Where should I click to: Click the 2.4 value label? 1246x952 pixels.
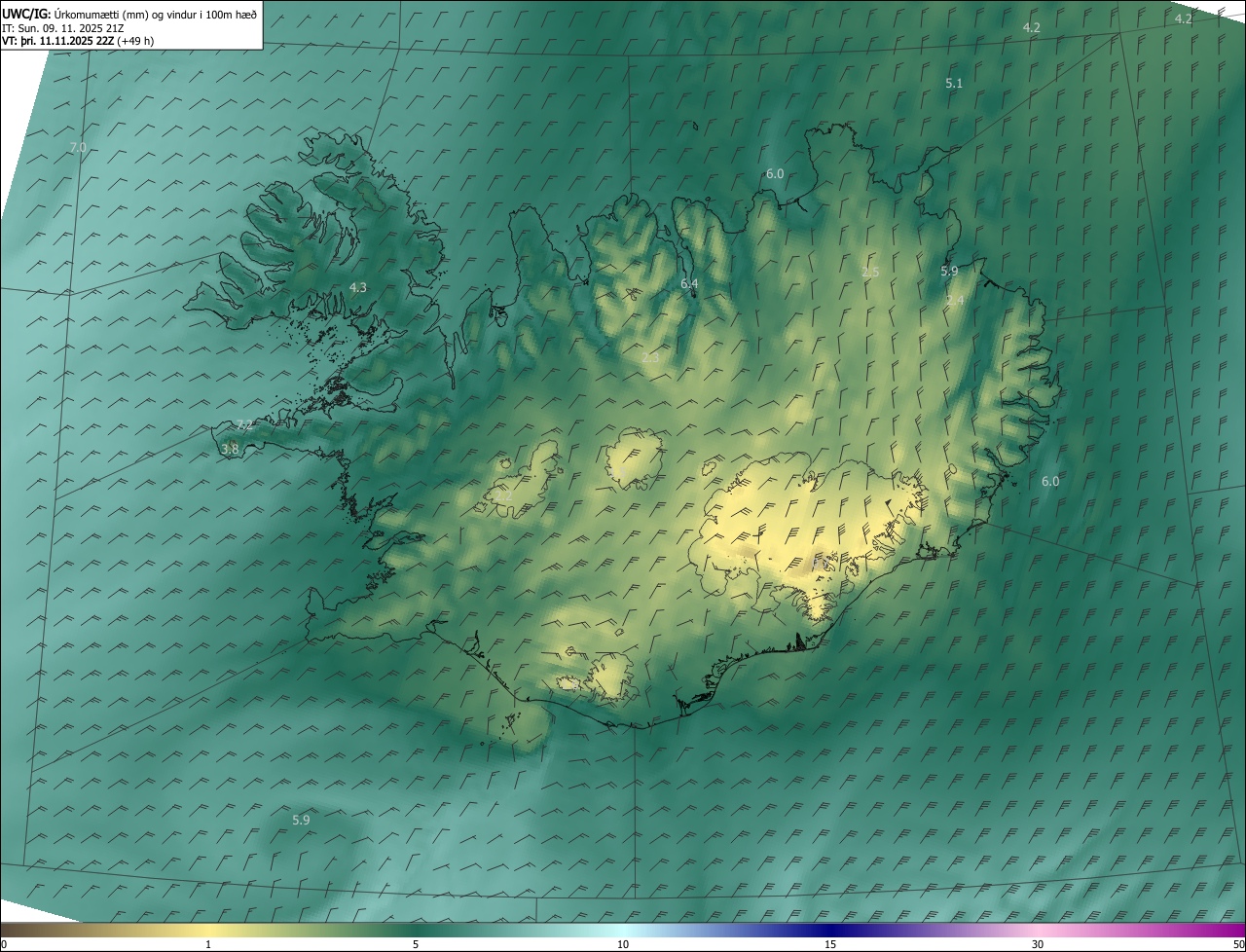point(955,301)
